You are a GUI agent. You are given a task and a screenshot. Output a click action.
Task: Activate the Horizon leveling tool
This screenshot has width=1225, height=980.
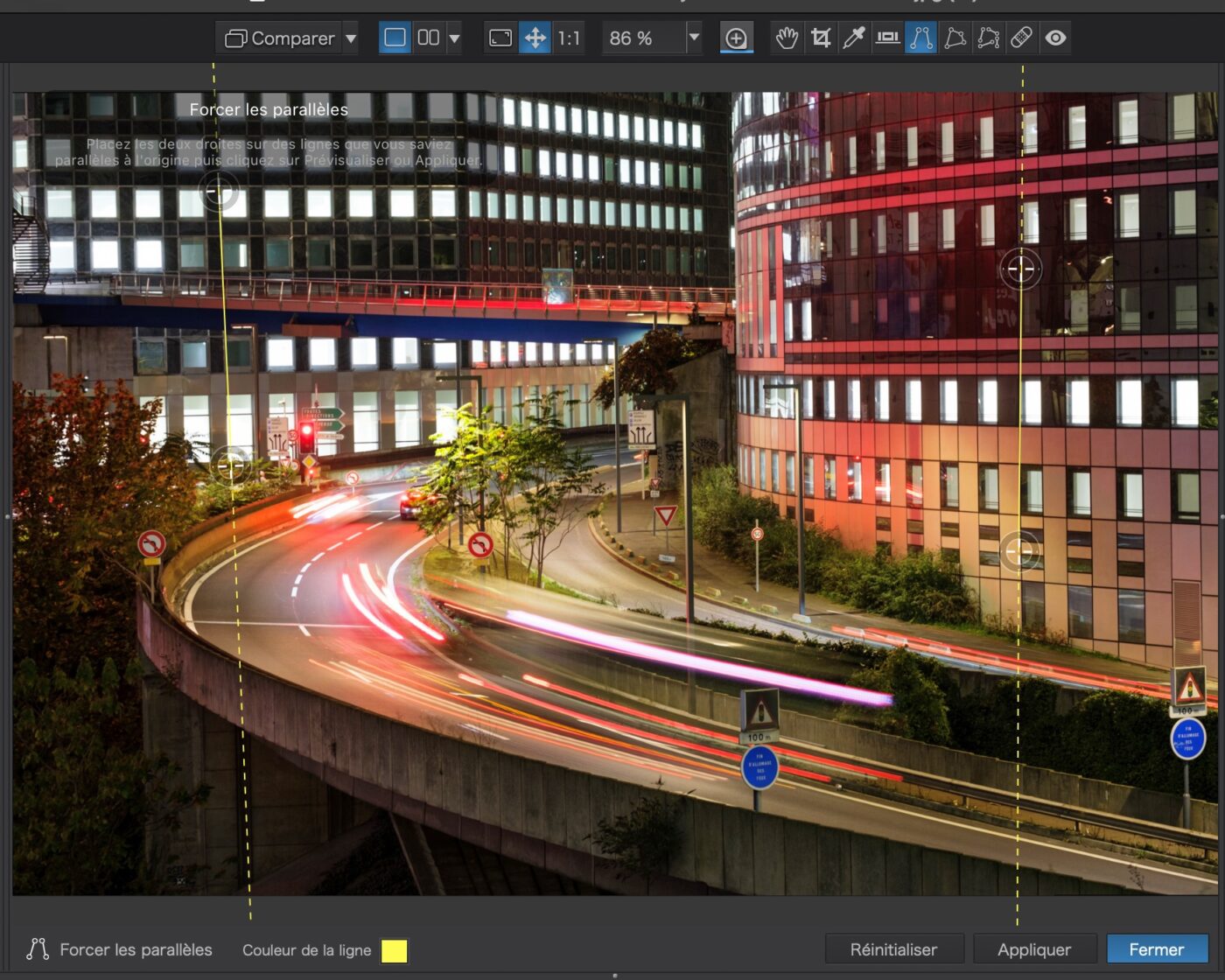tap(887, 38)
